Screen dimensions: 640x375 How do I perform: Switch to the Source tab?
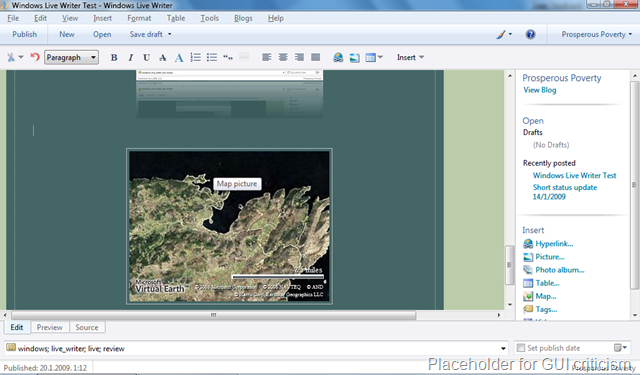[x=87, y=327]
